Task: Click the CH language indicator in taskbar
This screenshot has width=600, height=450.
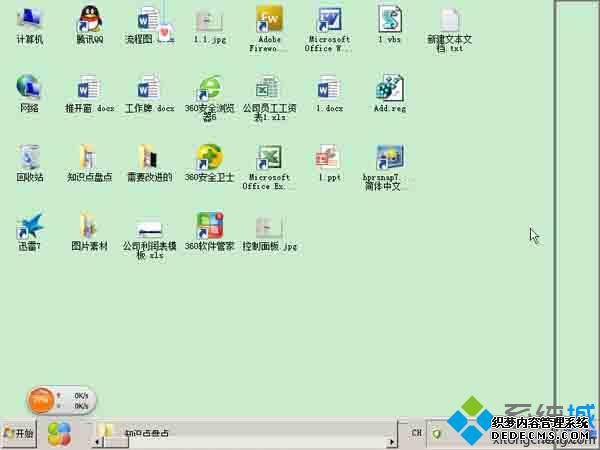Action: click(416, 433)
